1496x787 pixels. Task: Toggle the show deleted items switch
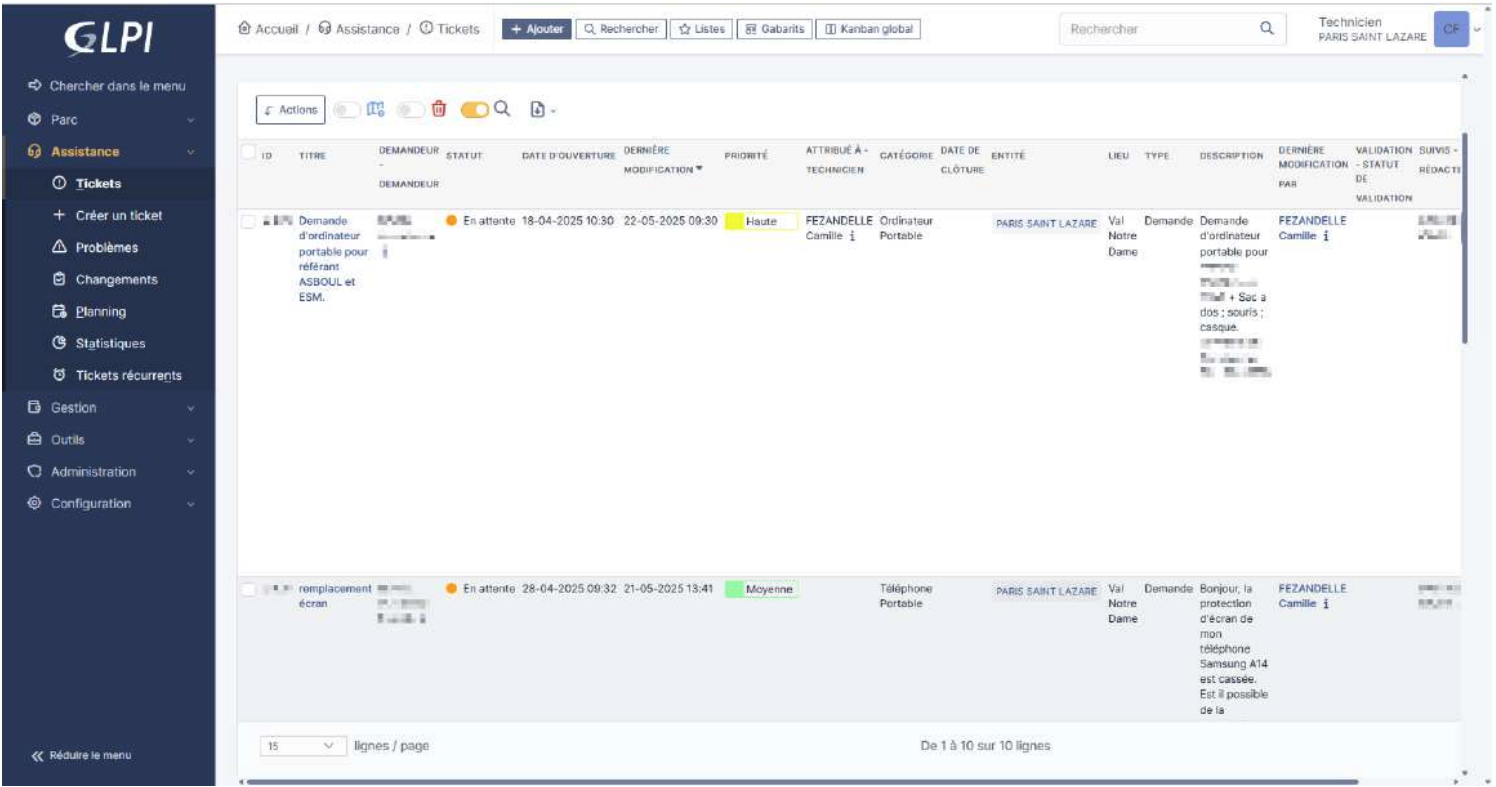pyautogui.click(x=411, y=110)
